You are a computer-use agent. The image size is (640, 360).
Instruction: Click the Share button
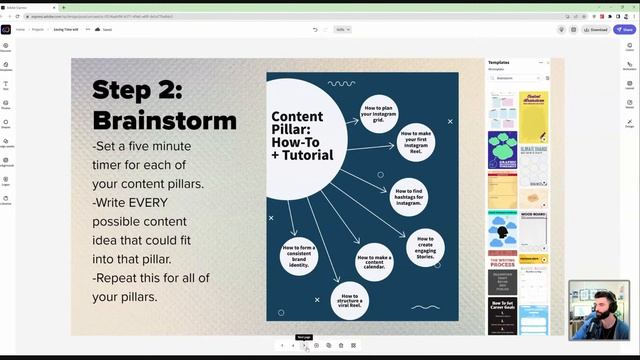click(625, 29)
